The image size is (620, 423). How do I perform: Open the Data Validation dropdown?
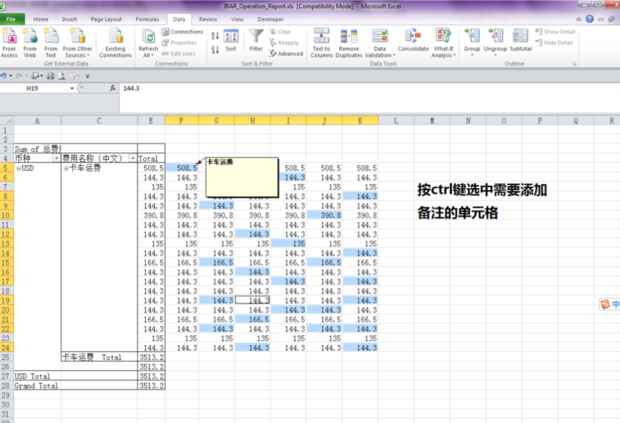[380, 55]
